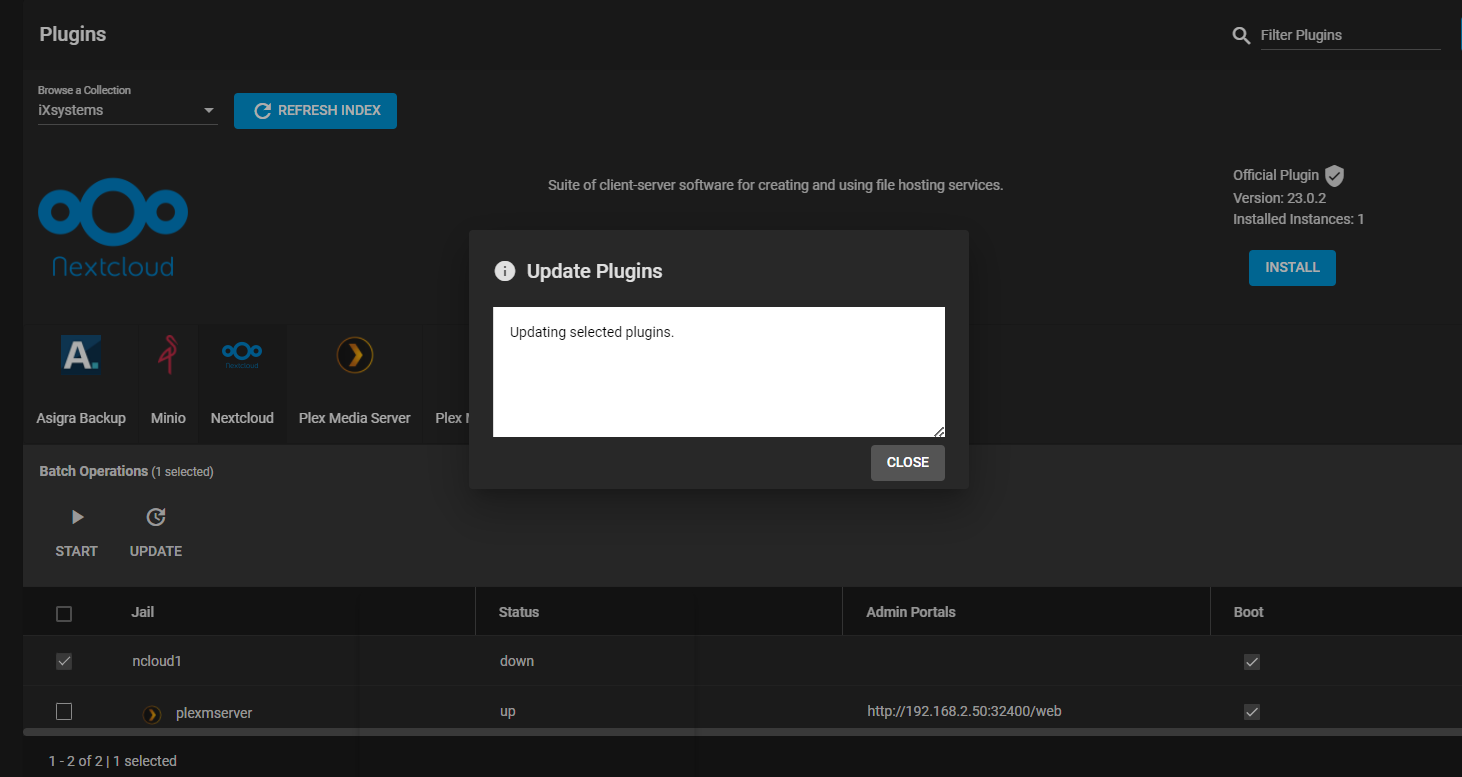Click the 'down' status of ncloud1

click(517, 661)
